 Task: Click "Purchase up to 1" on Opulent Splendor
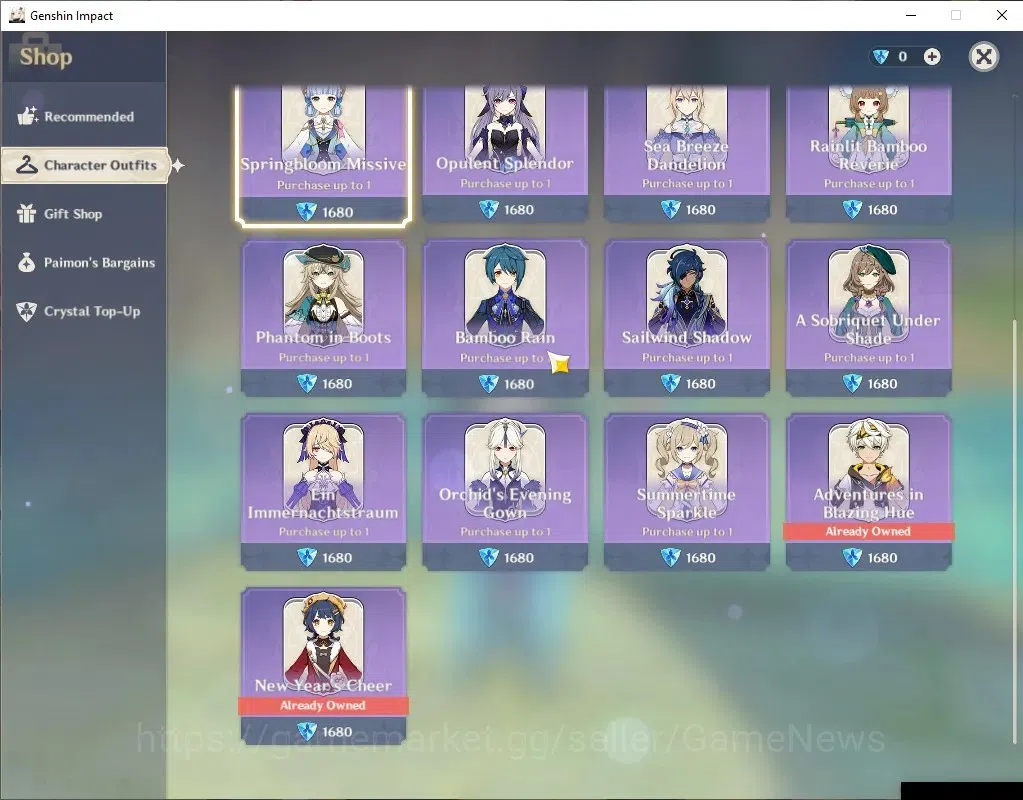506,183
